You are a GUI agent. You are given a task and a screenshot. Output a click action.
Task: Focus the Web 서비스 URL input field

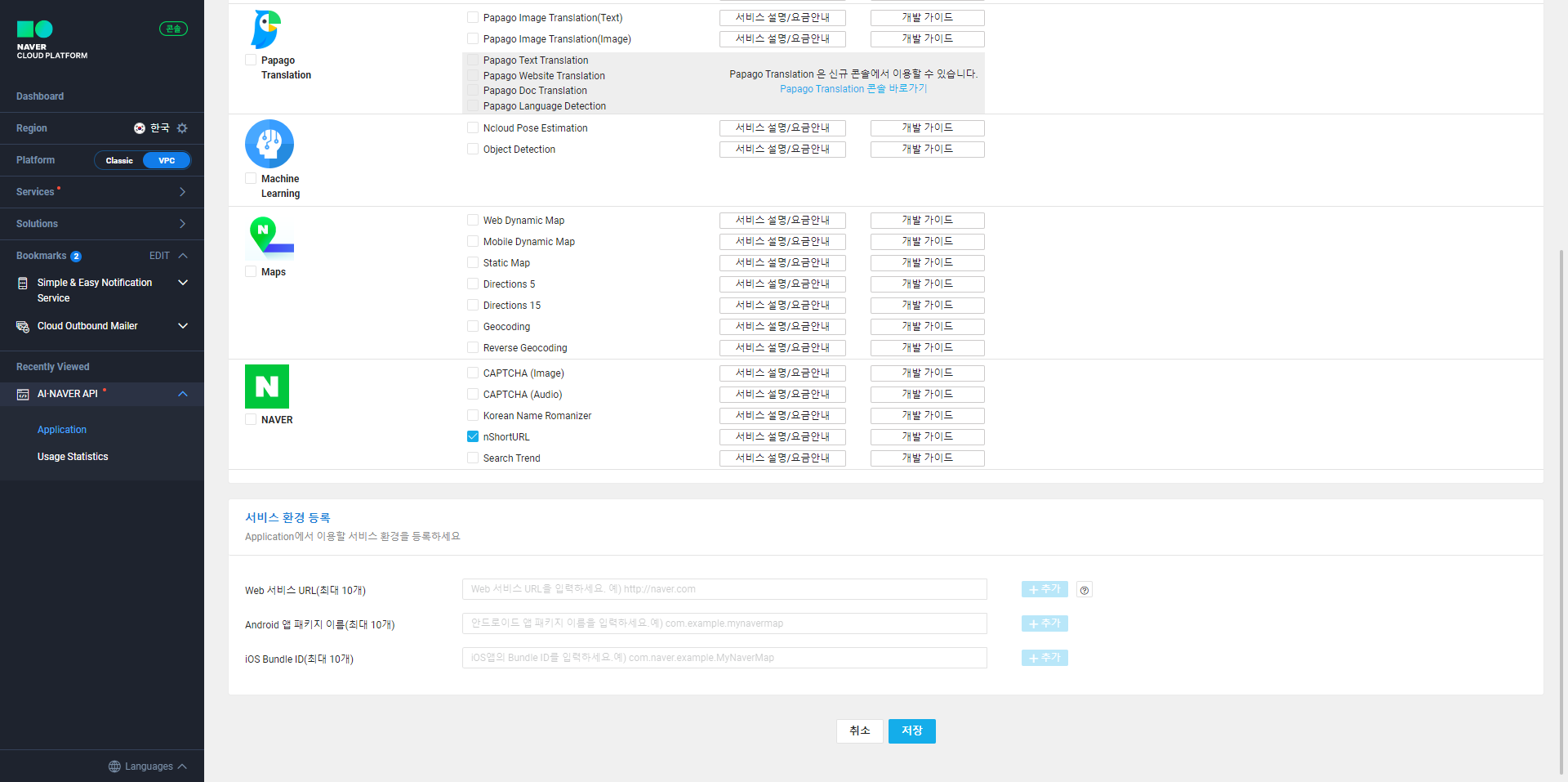point(724,589)
